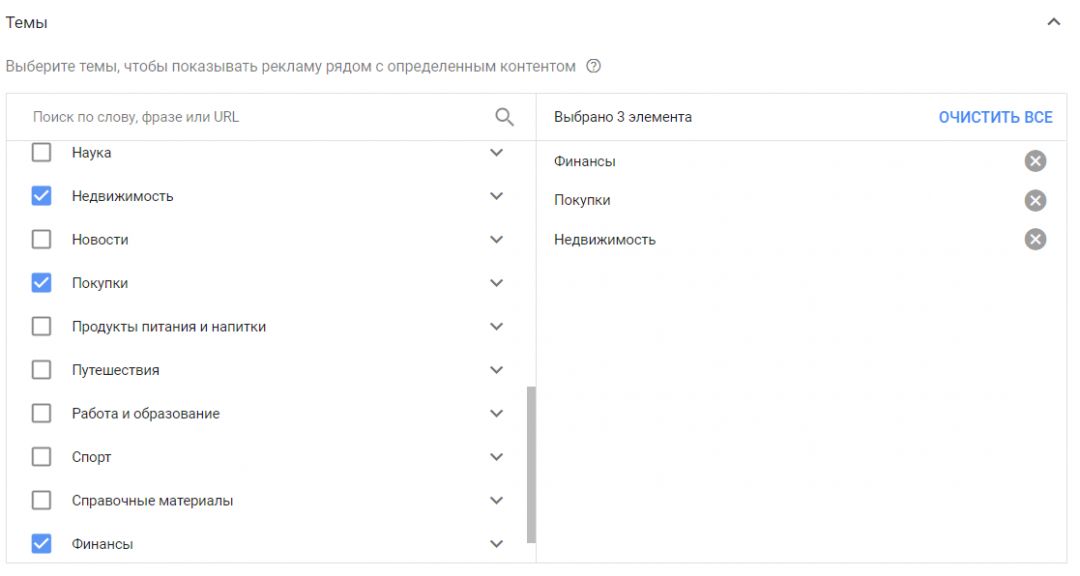Click ОЧИСТИТЬ ВСЕ link
The height and width of the screenshot is (576, 1080).
(x=995, y=117)
